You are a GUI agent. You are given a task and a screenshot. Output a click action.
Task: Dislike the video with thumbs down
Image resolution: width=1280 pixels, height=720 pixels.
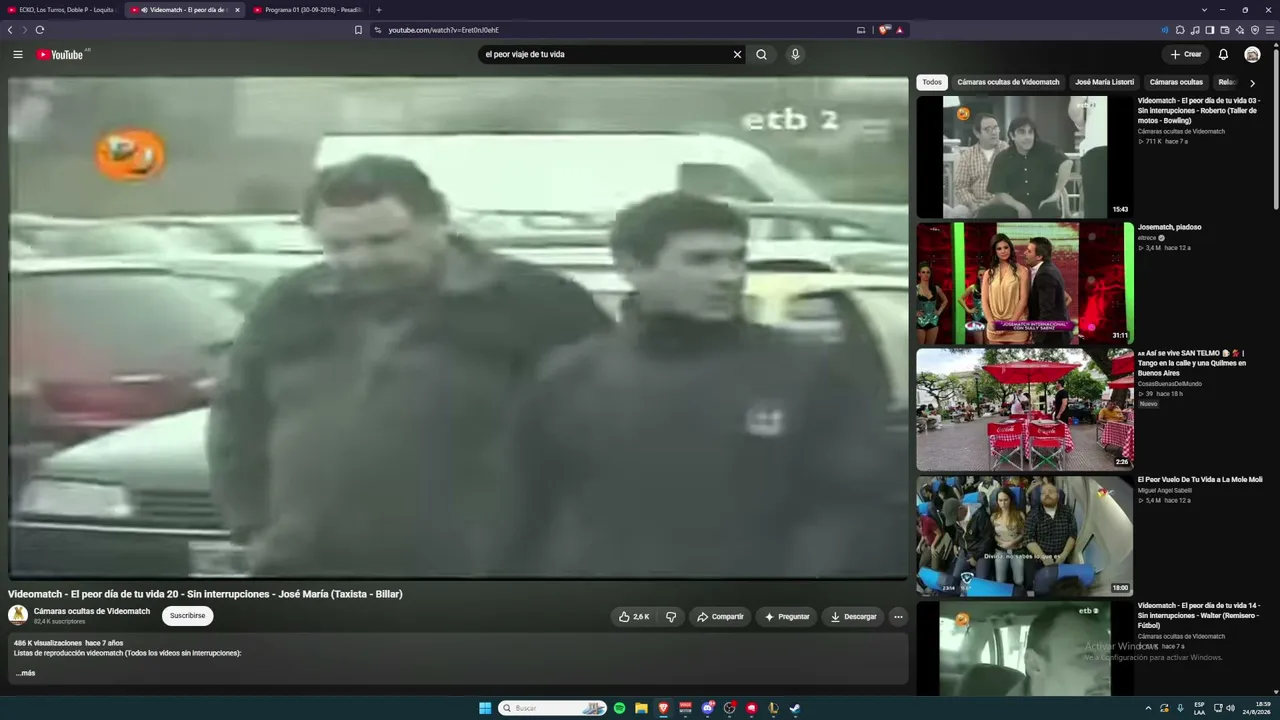[671, 617]
